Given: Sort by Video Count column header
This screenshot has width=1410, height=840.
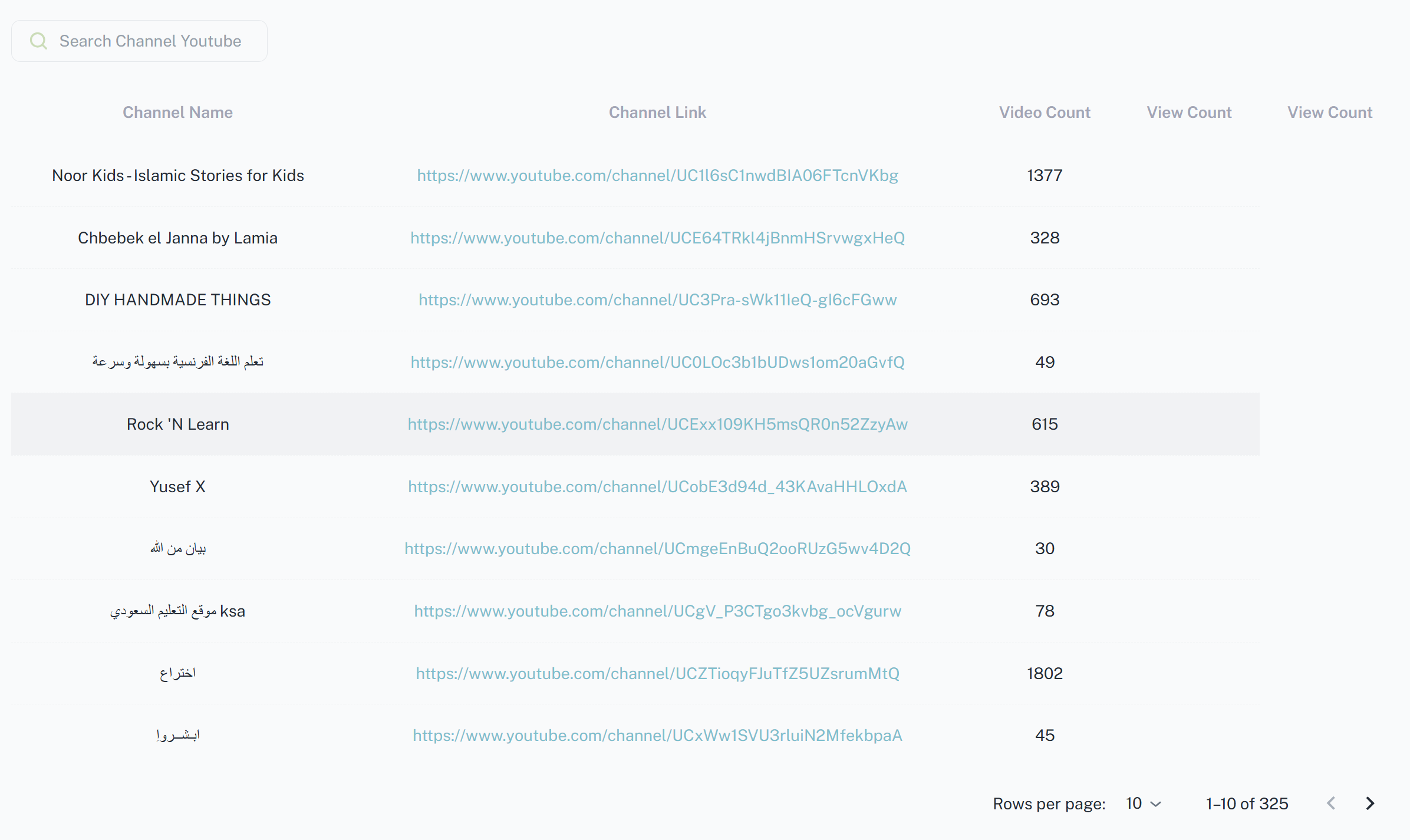Looking at the screenshot, I should 1045,113.
